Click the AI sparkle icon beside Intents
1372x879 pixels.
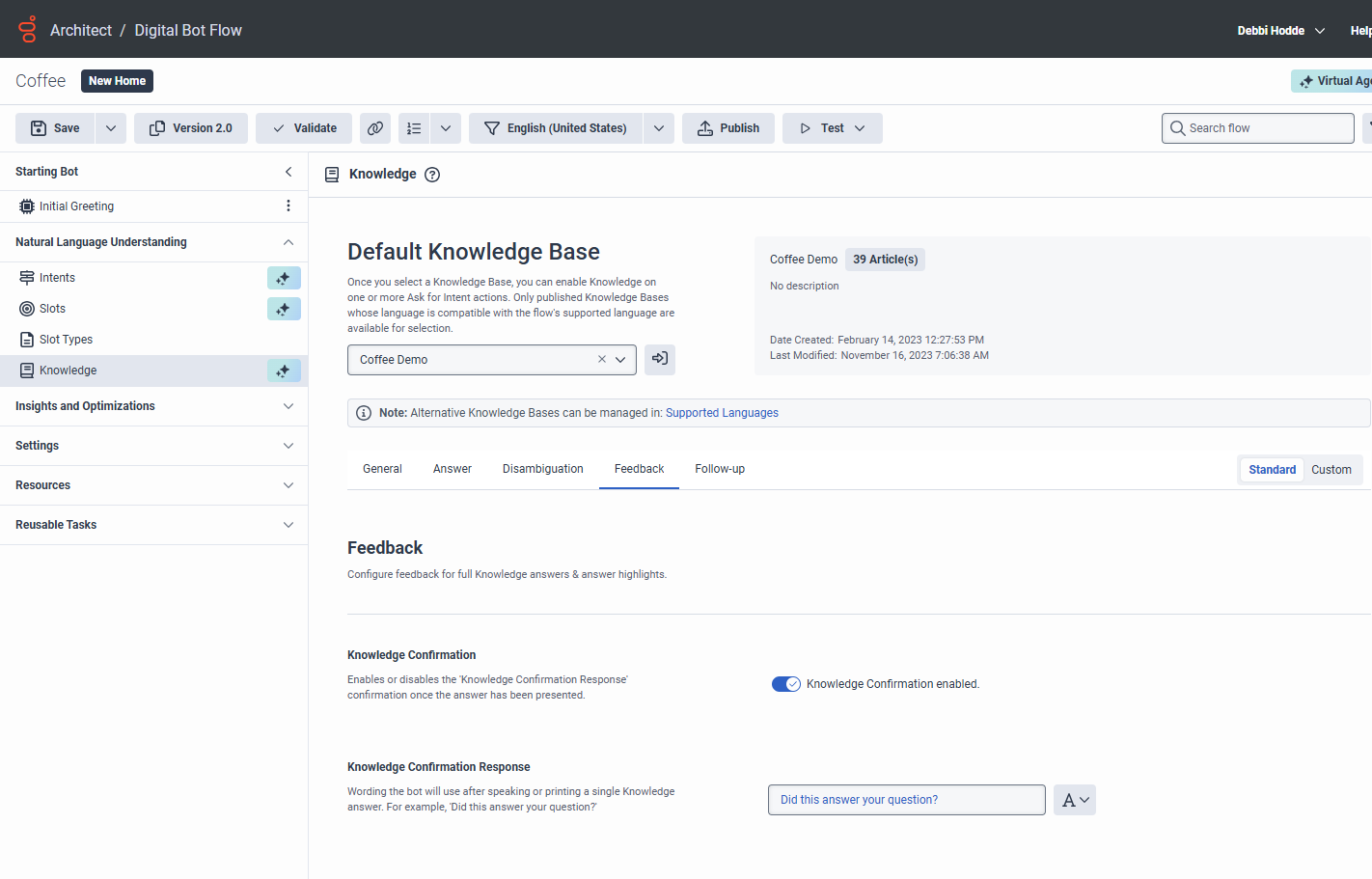(284, 278)
